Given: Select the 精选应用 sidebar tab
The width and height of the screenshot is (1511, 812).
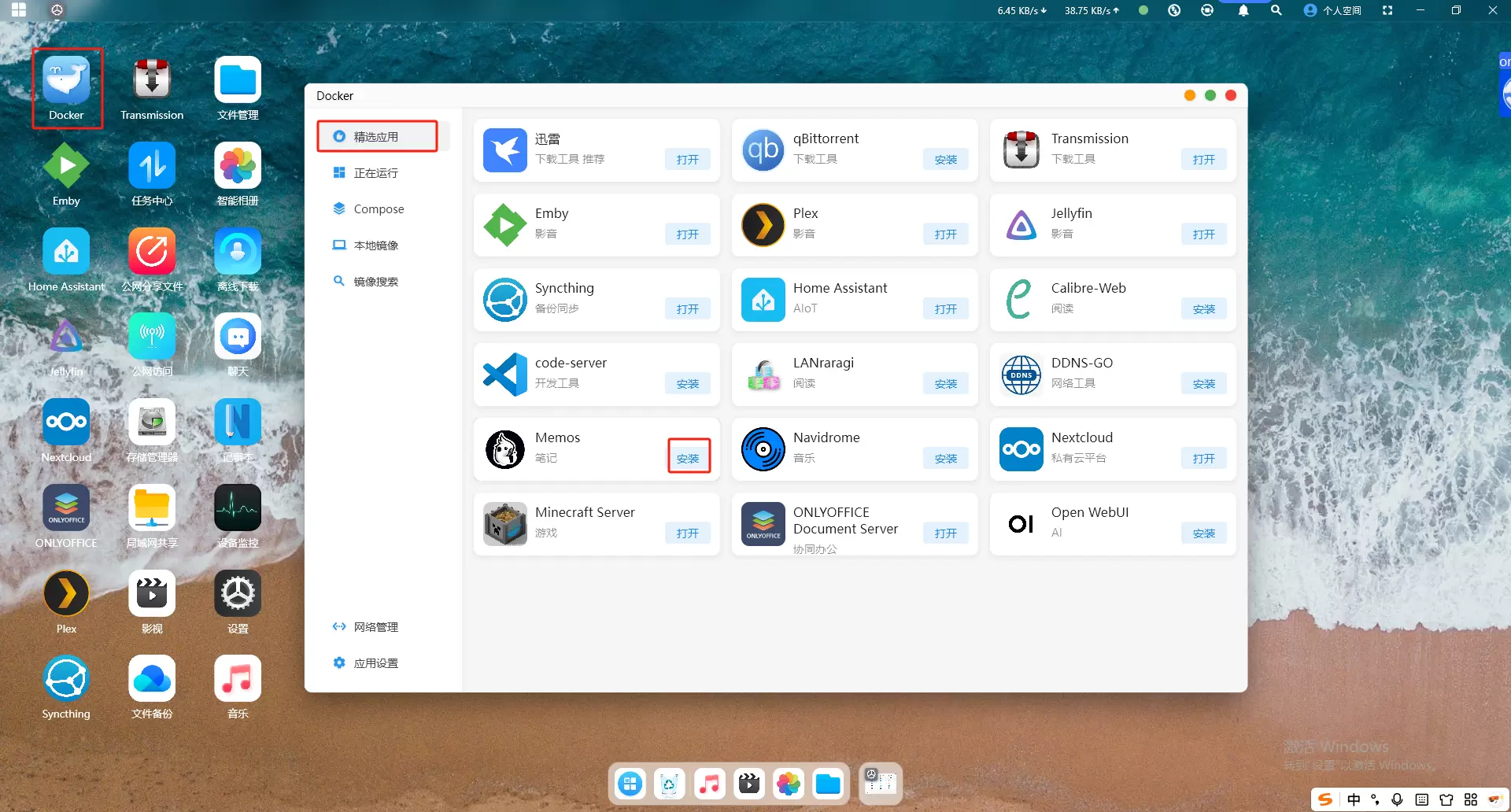Looking at the screenshot, I should pos(377,137).
